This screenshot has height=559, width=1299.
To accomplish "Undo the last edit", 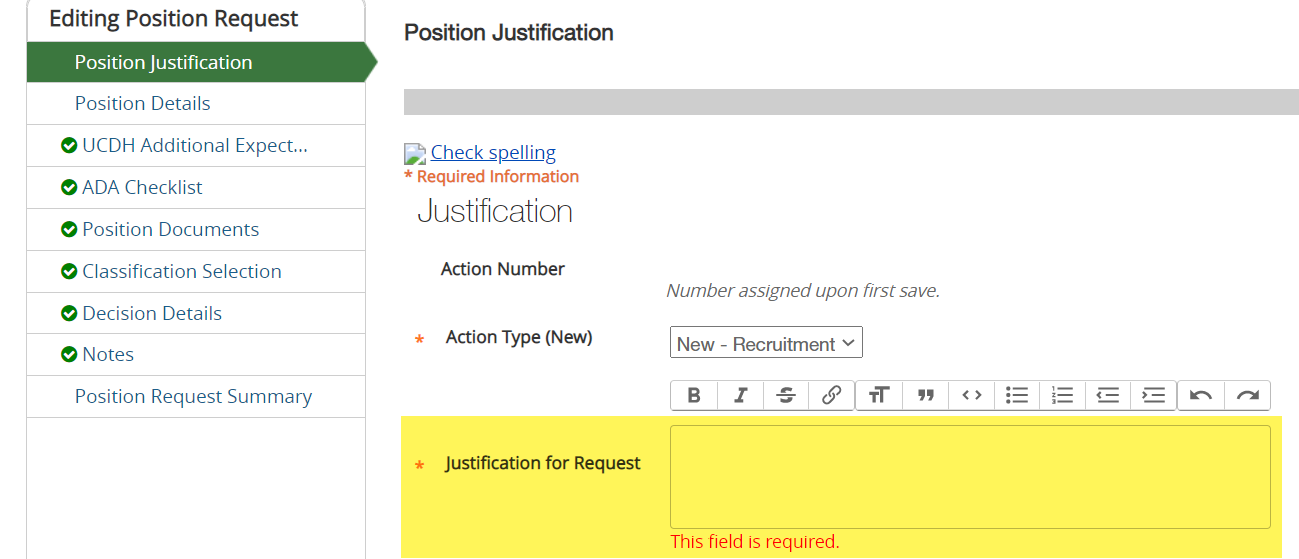I will (x=1201, y=395).
